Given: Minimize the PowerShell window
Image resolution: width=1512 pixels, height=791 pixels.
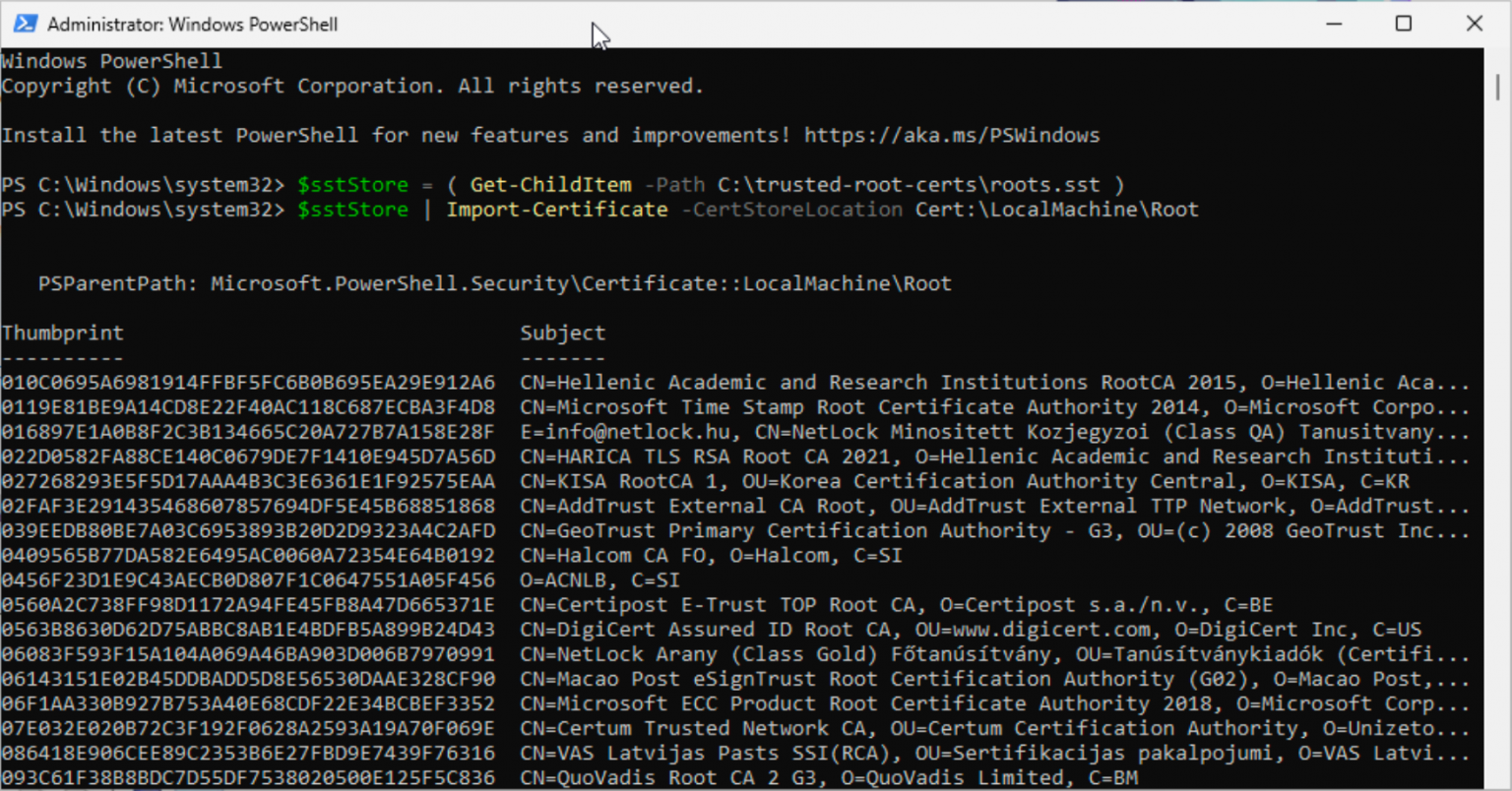Looking at the screenshot, I should point(1333,23).
